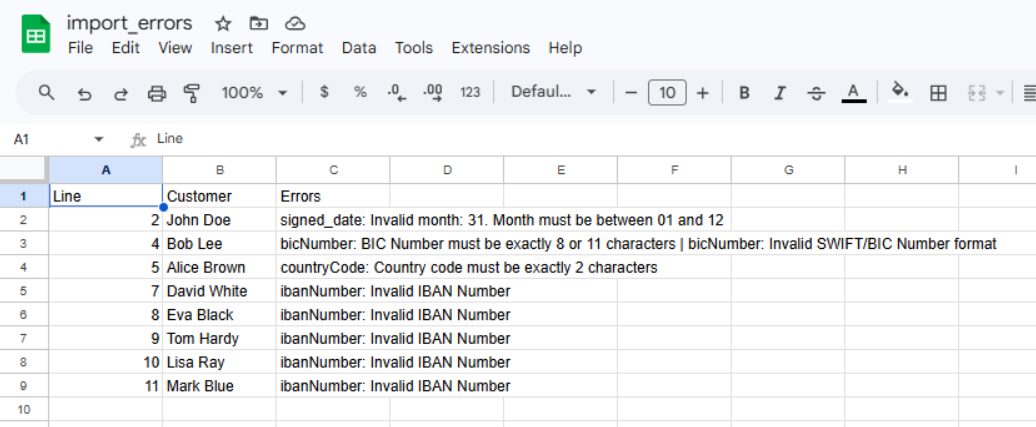Open the Data menu

click(359, 48)
